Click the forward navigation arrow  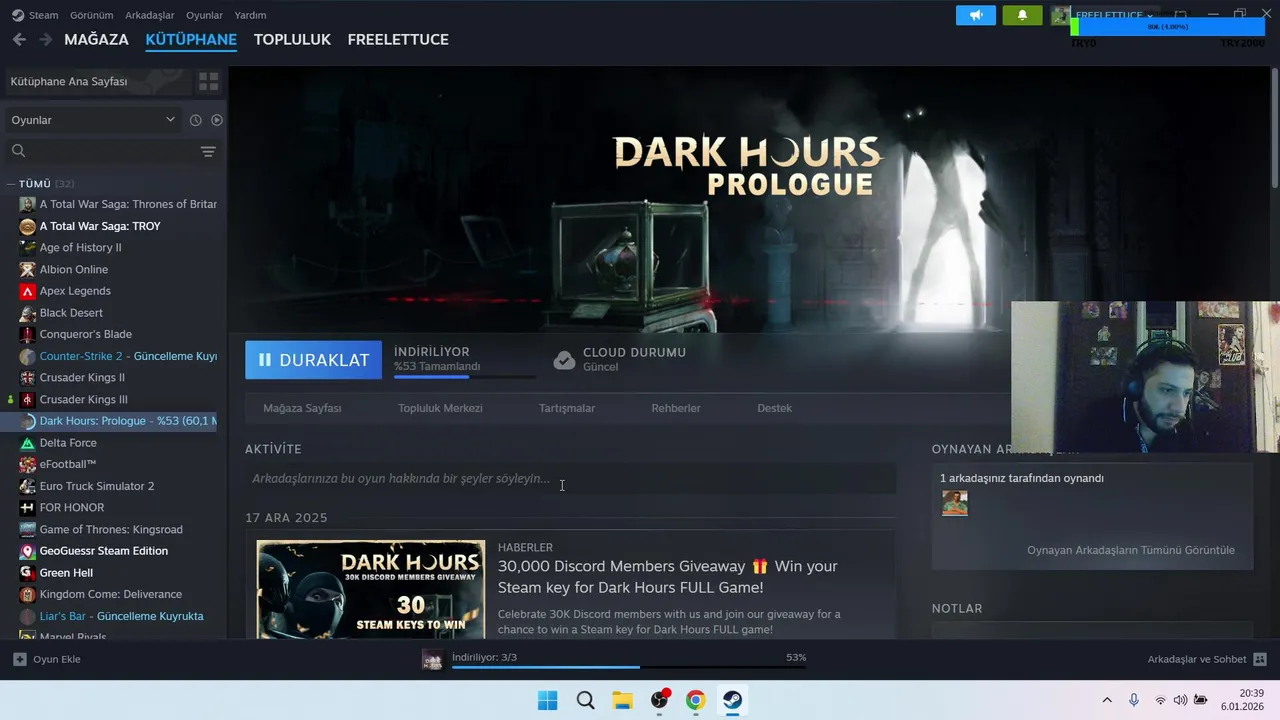click(45, 39)
